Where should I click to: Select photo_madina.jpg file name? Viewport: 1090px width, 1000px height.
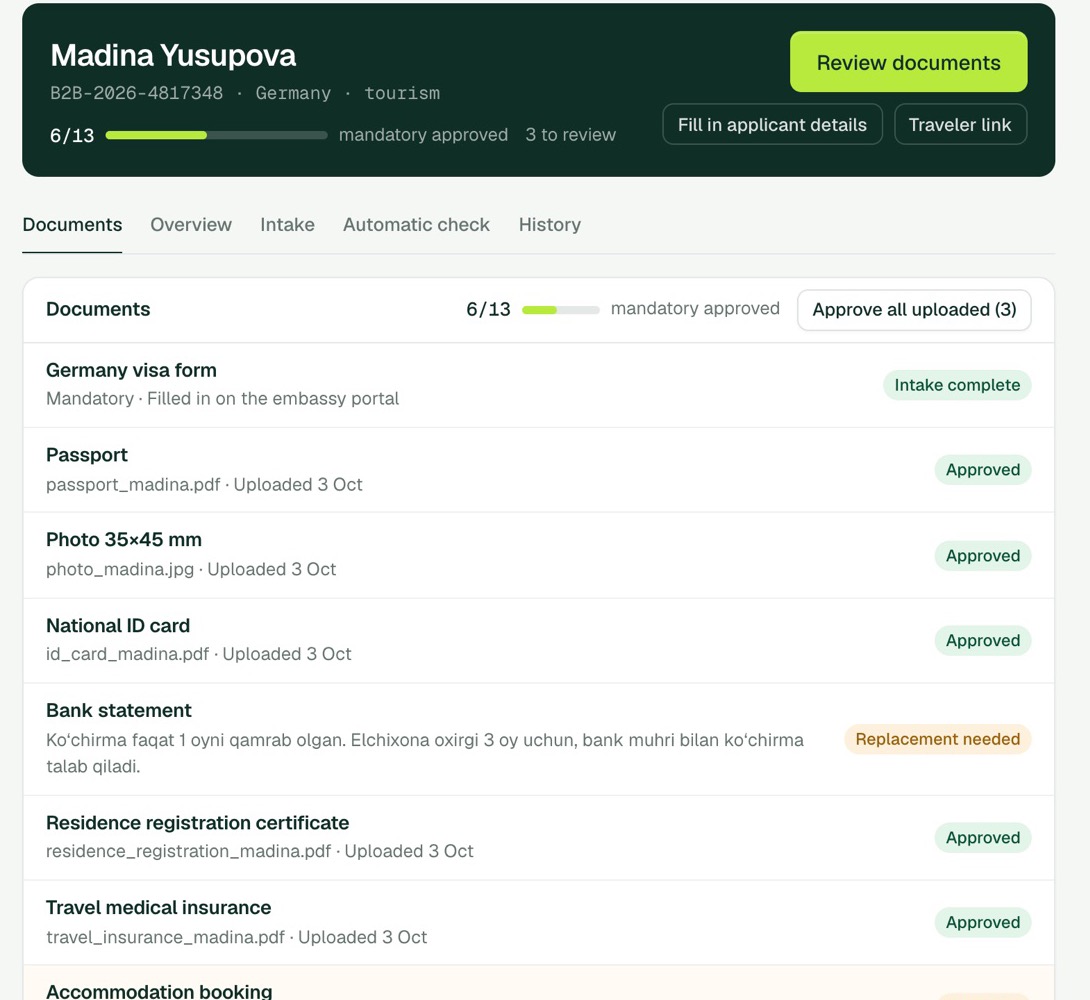[120, 569]
